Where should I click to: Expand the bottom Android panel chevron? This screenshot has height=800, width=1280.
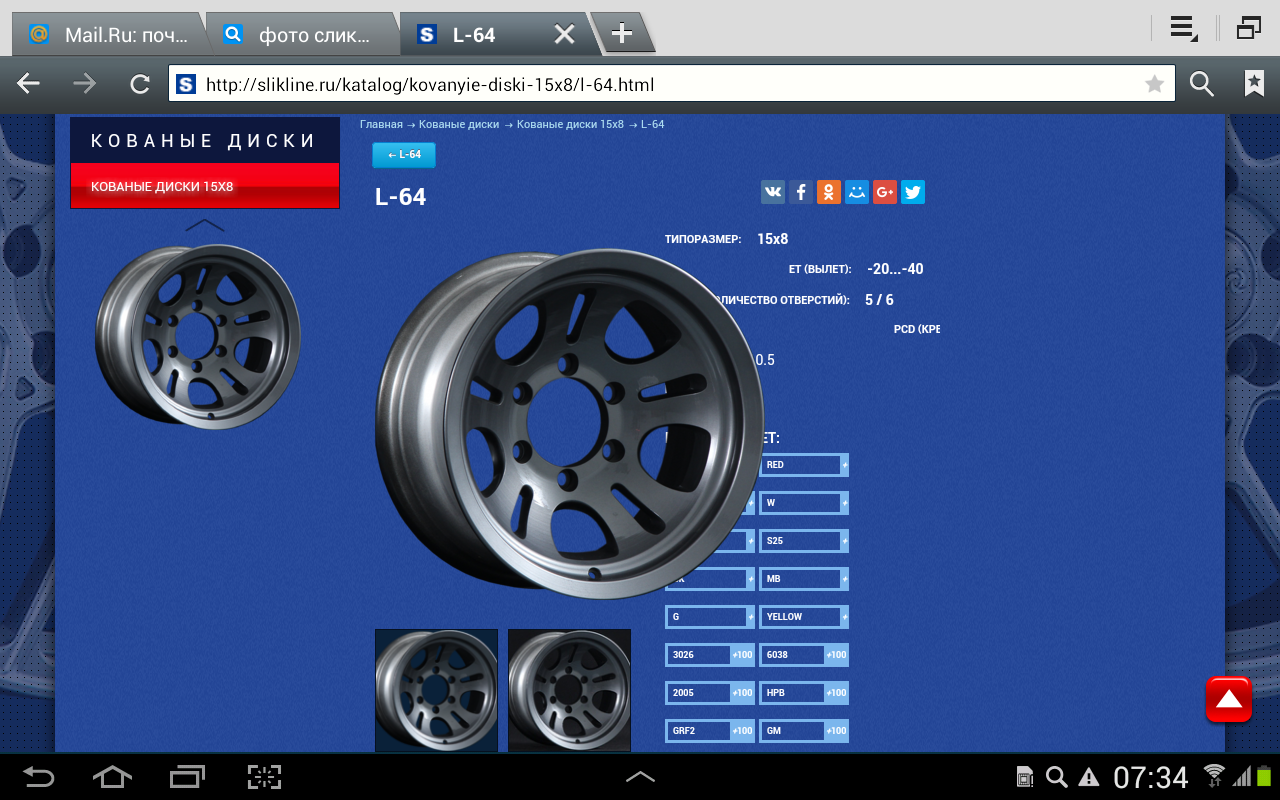pyautogui.click(x=640, y=777)
